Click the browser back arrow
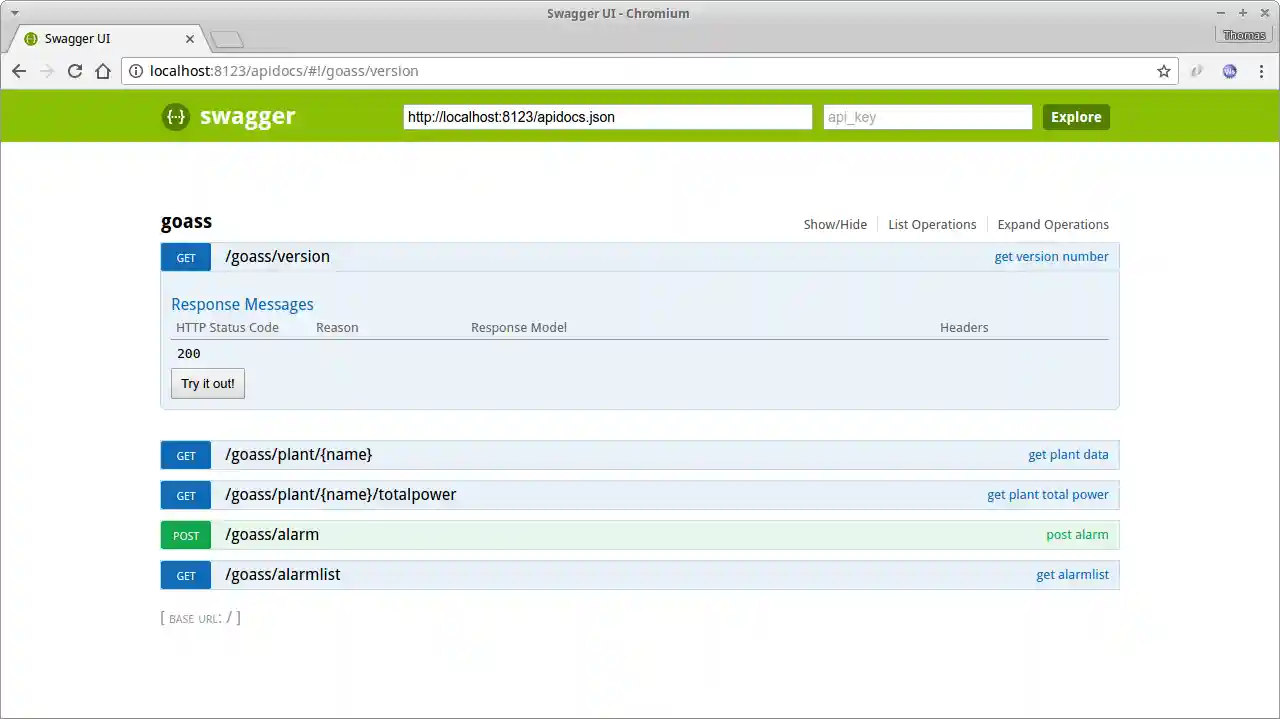The height and width of the screenshot is (719, 1280). (18, 71)
